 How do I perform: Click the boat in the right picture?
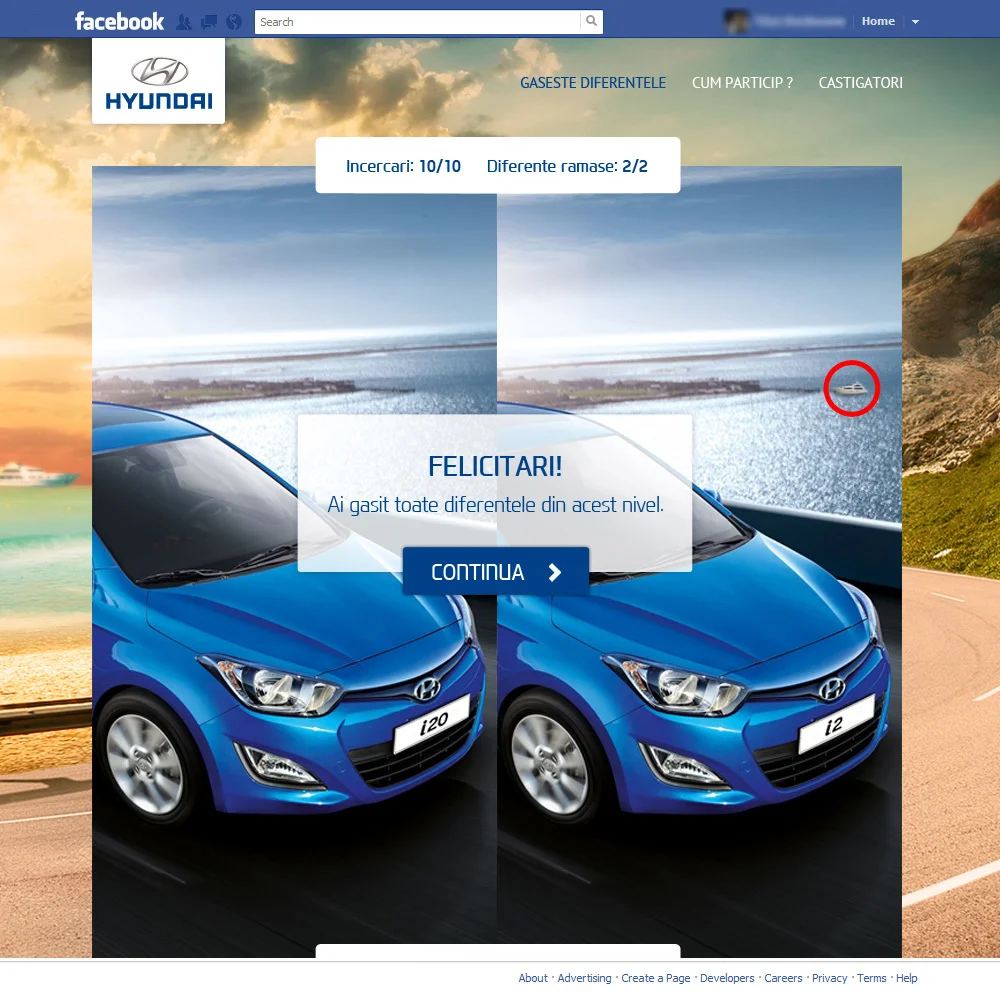coord(851,388)
